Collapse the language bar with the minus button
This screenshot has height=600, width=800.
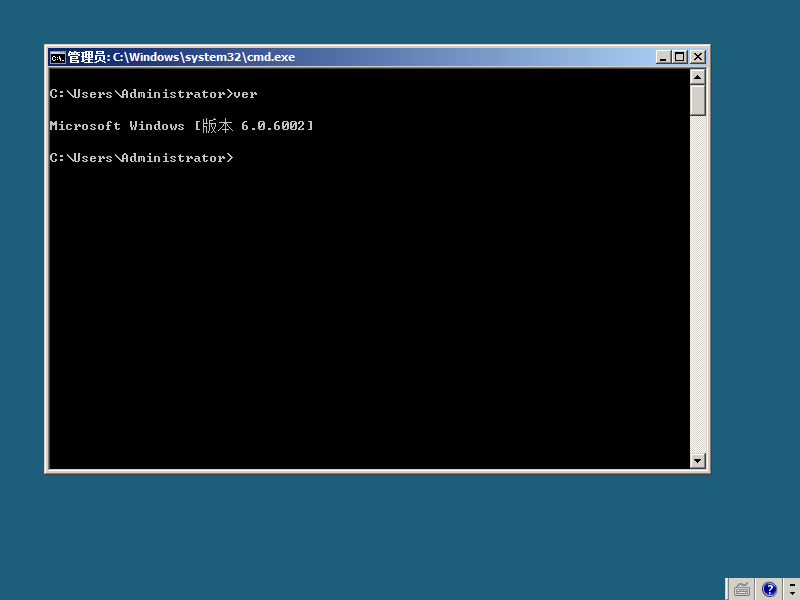pyautogui.click(x=792, y=585)
